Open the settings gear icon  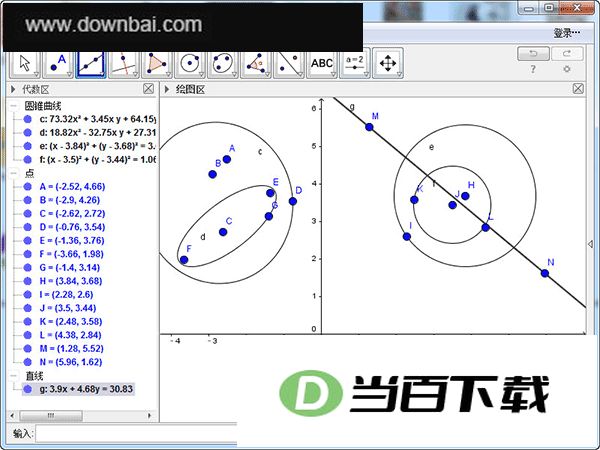pos(567,69)
